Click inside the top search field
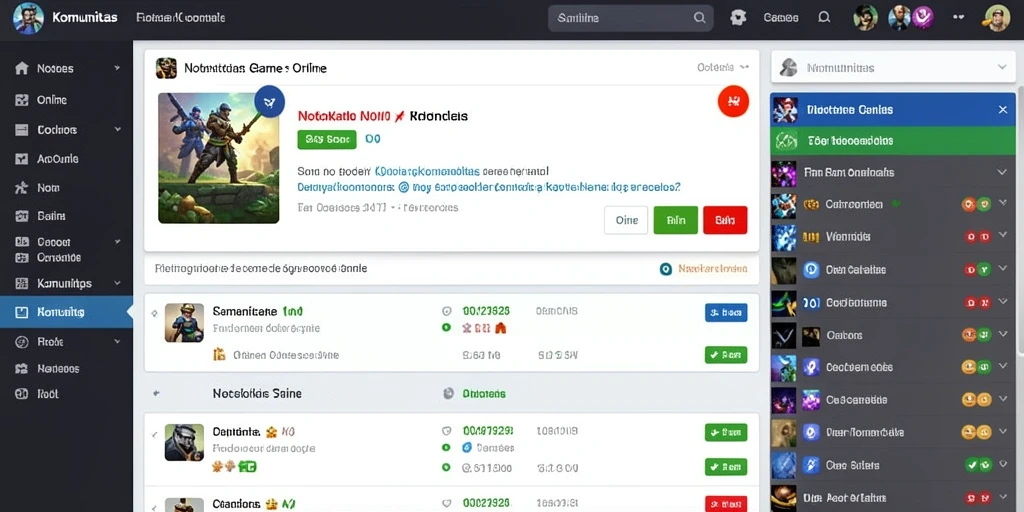The image size is (1024, 512). (631, 18)
